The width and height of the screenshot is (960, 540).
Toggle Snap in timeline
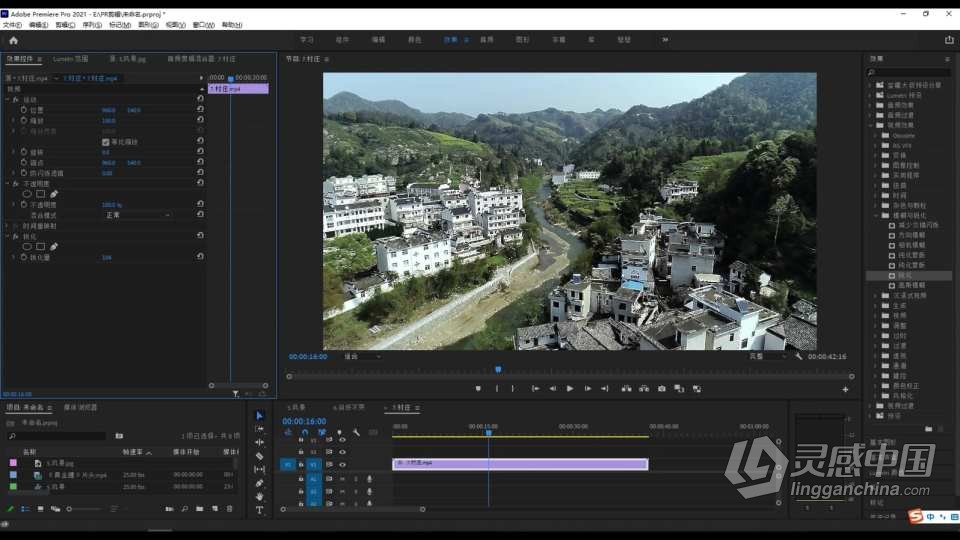305,432
